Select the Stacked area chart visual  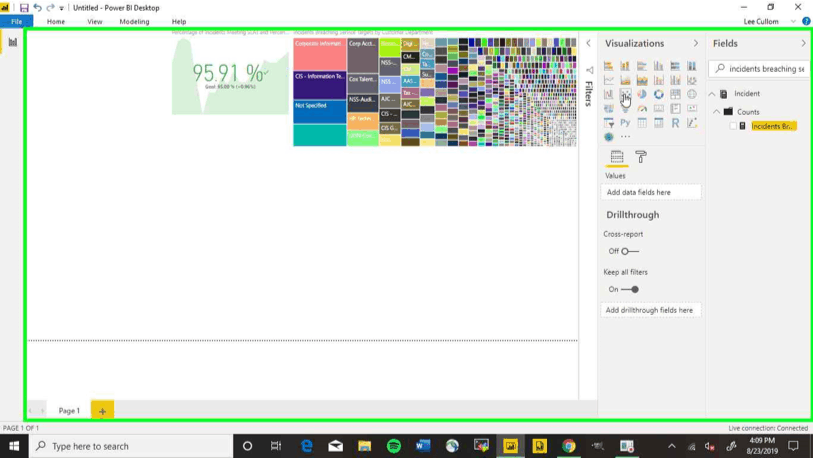(x=642, y=81)
